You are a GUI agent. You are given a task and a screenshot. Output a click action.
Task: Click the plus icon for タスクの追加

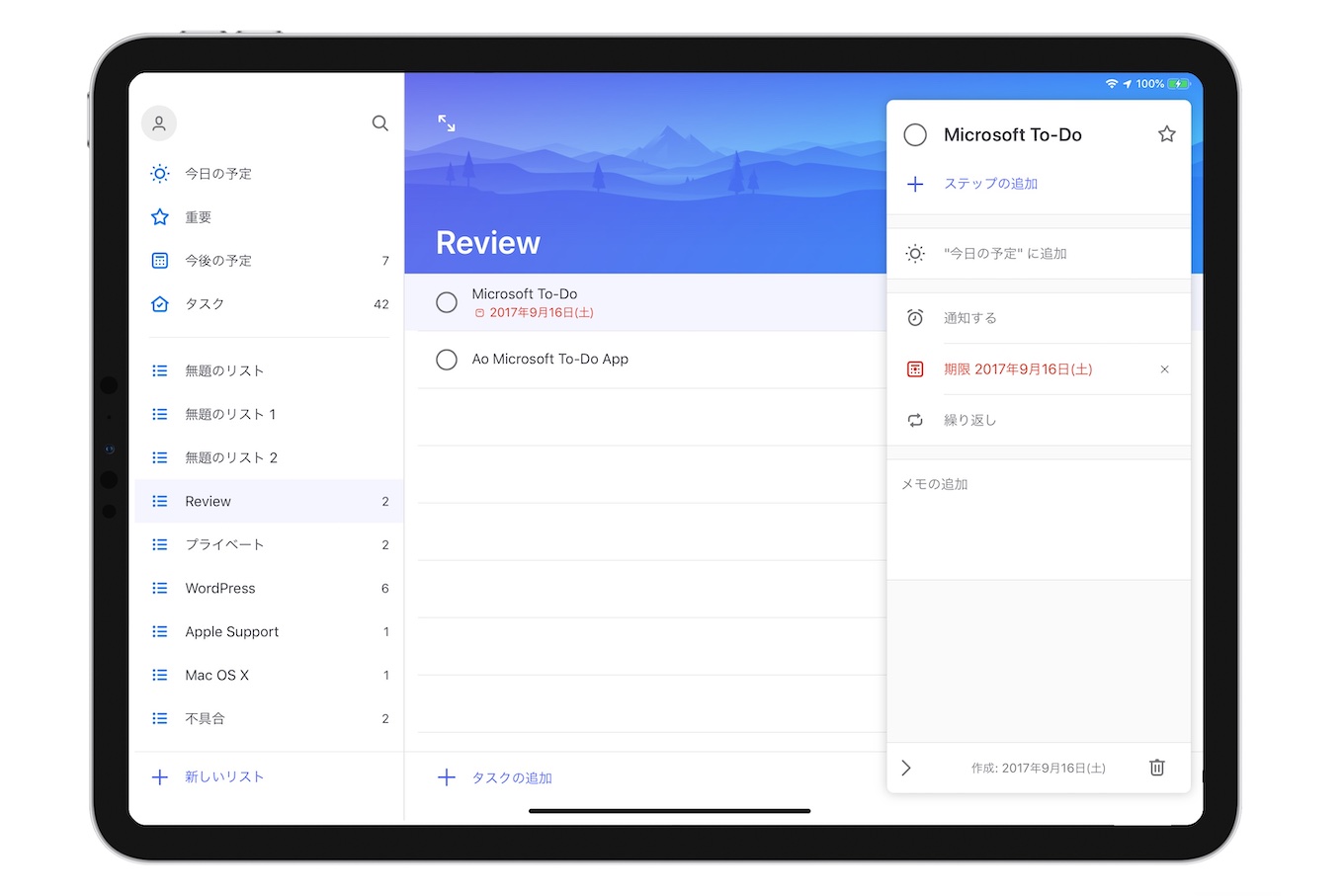pyautogui.click(x=447, y=778)
